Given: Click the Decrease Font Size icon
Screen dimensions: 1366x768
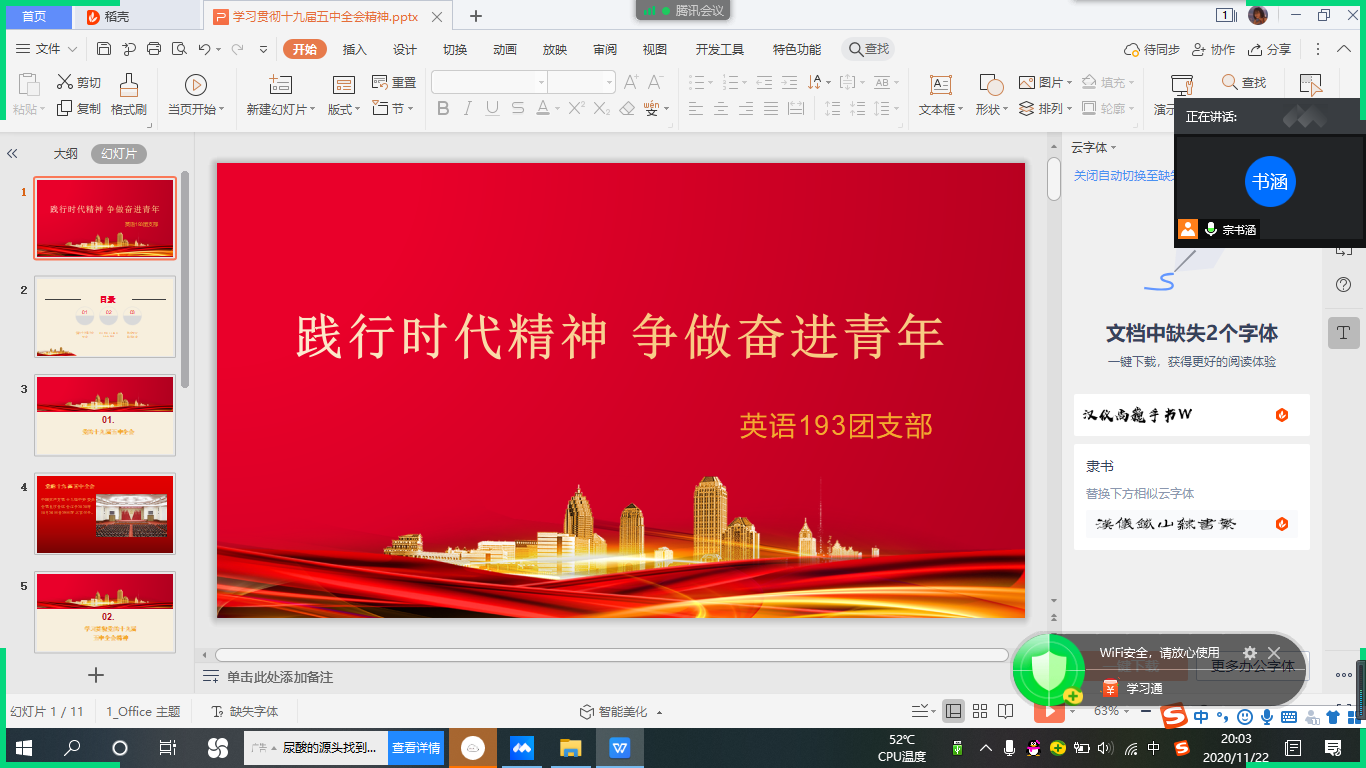Looking at the screenshot, I should 656,82.
